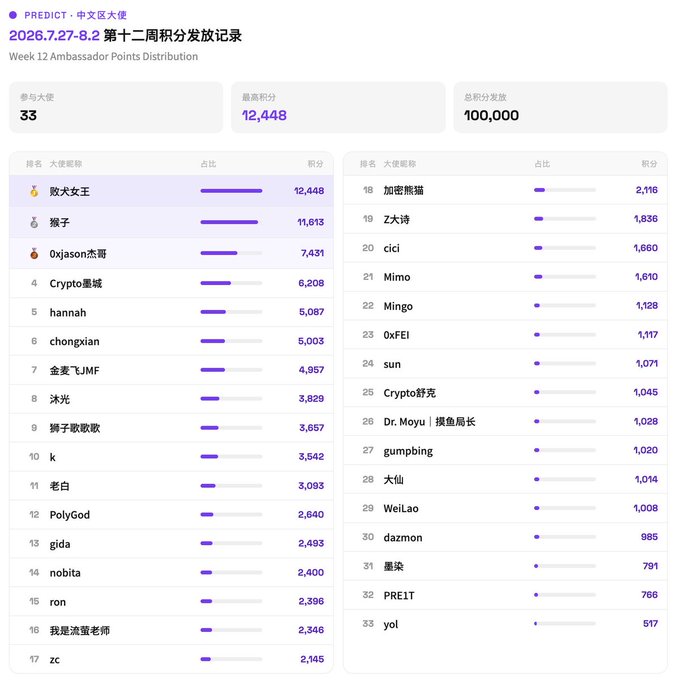This screenshot has height=680, width=675.
Task: Click the left table 占比 column header
Action: (x=208, y=164)
